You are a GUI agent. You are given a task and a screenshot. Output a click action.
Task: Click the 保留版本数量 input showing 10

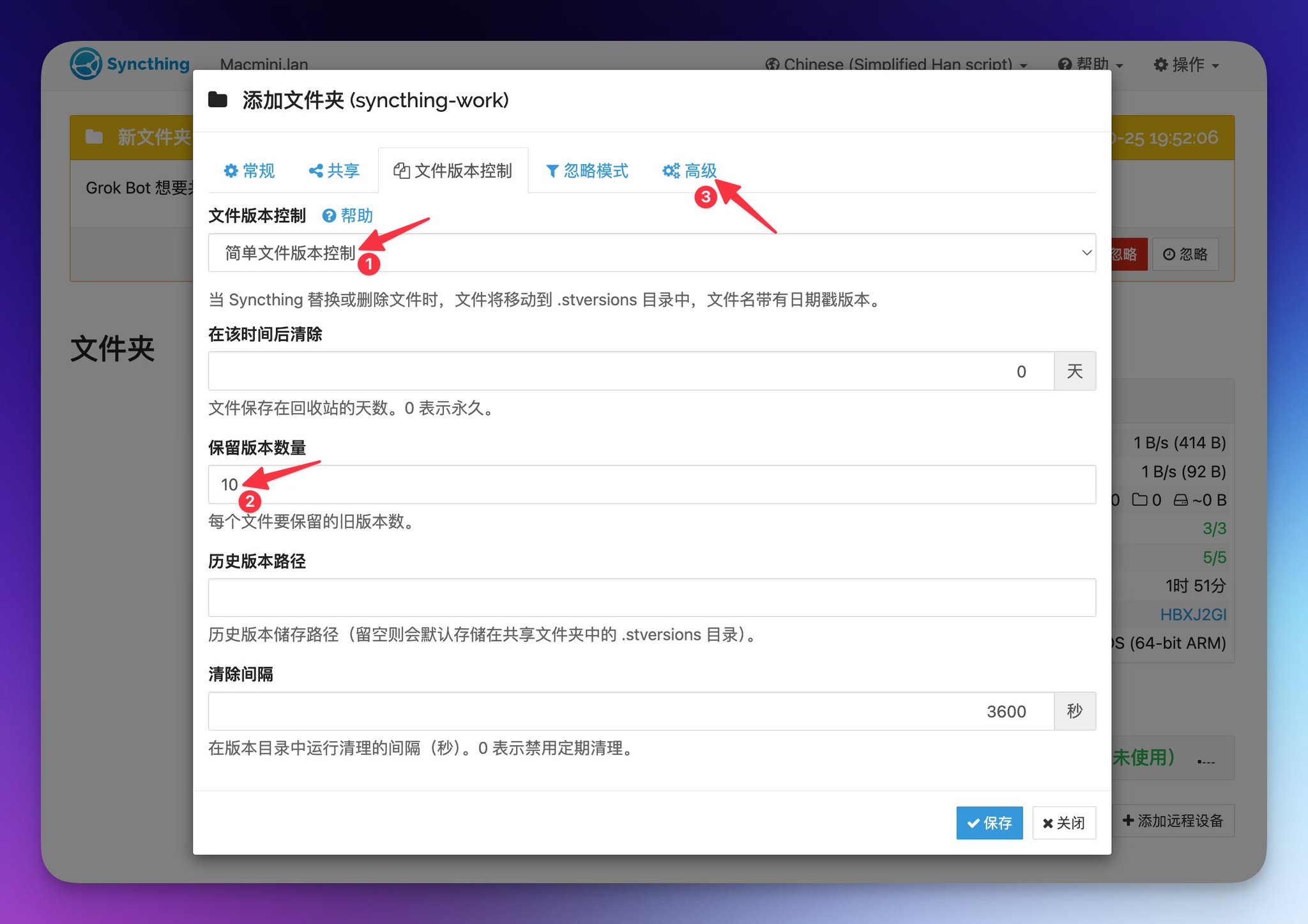(x=651, y=485)
